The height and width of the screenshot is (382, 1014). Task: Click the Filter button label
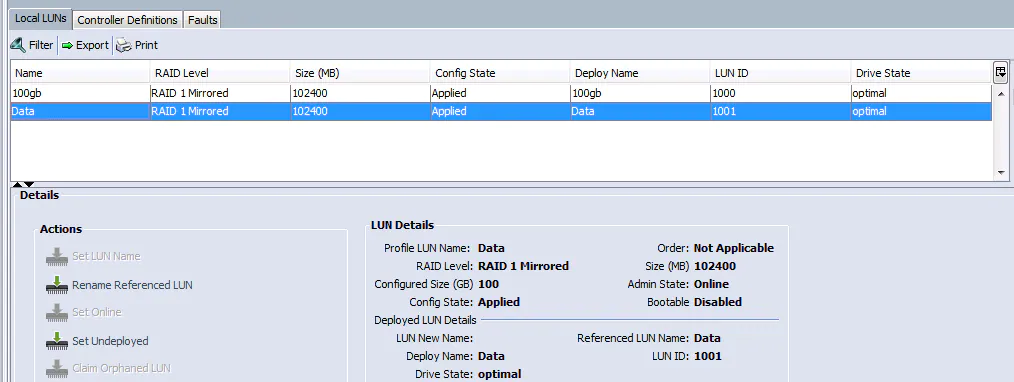coord(41,45)
